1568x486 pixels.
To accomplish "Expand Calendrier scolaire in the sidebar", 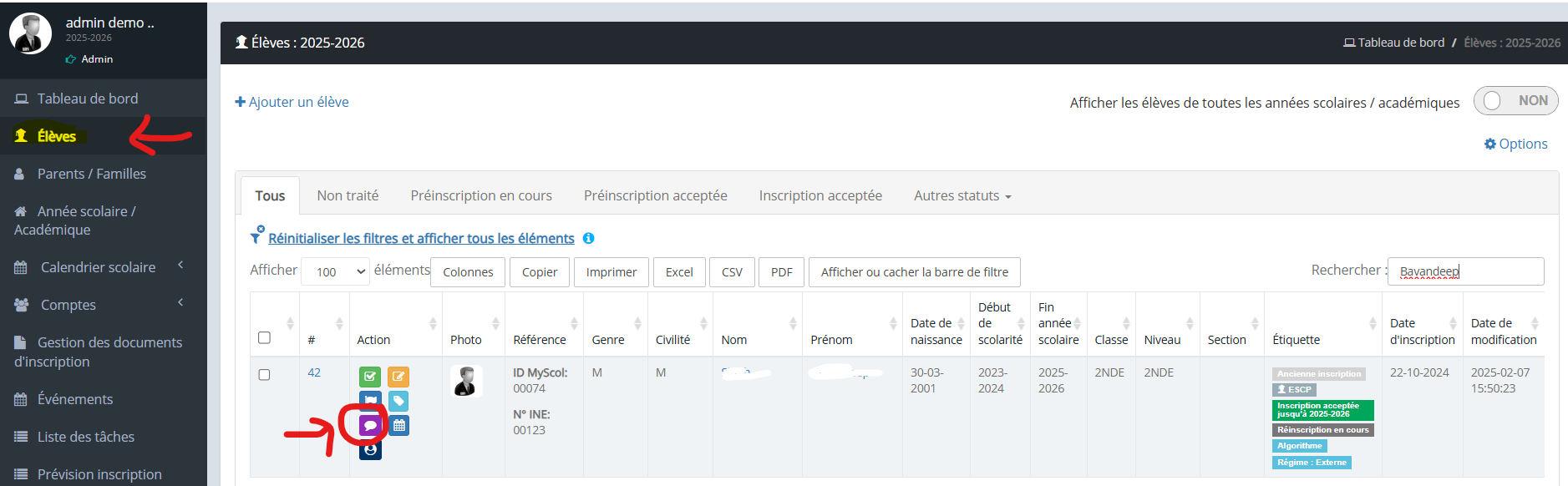I will click(98, 267).
